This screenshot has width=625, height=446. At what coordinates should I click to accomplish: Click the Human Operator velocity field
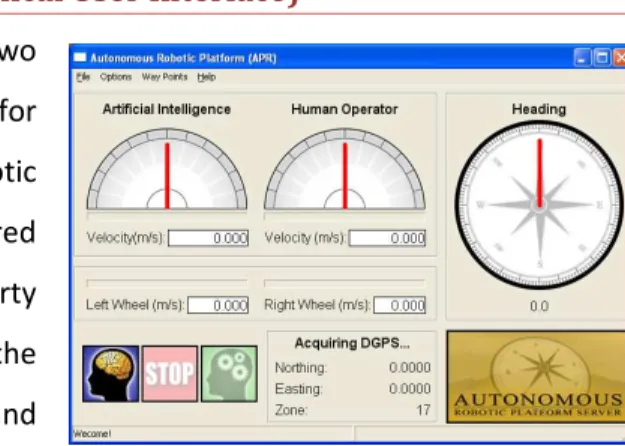tap(387, 238)
